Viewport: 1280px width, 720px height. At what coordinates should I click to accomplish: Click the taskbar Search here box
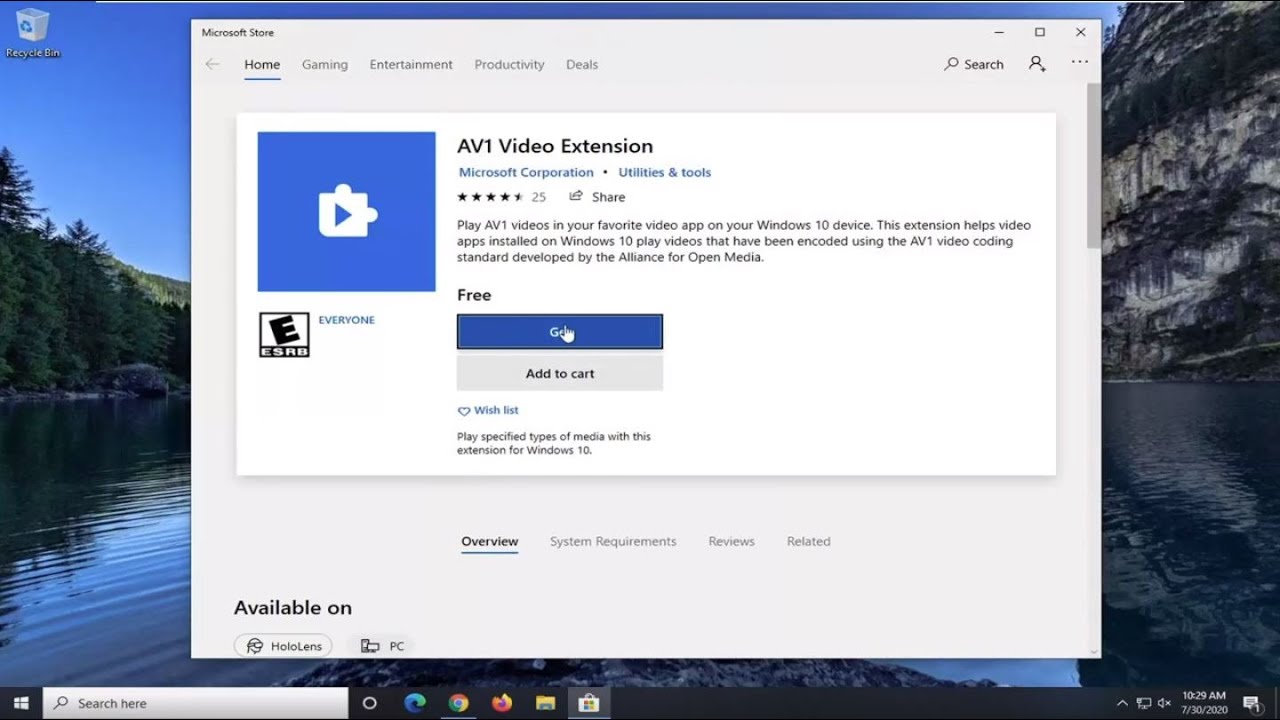pyautogui.click(x=196, y=703)
